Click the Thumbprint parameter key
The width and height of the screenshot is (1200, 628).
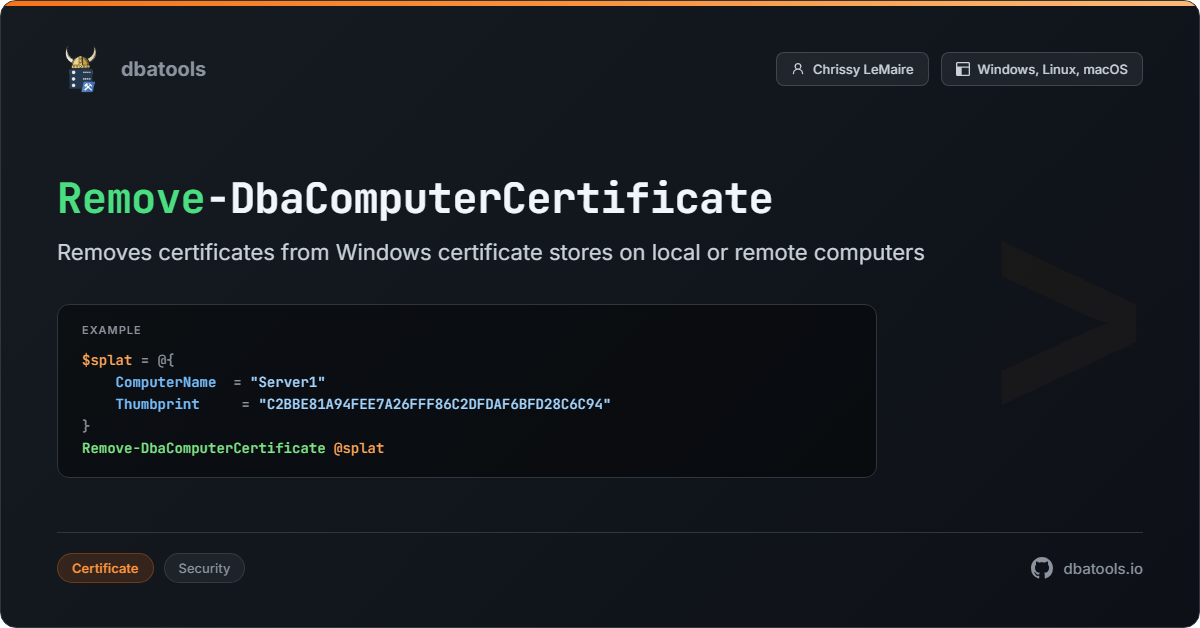point(157,404)
